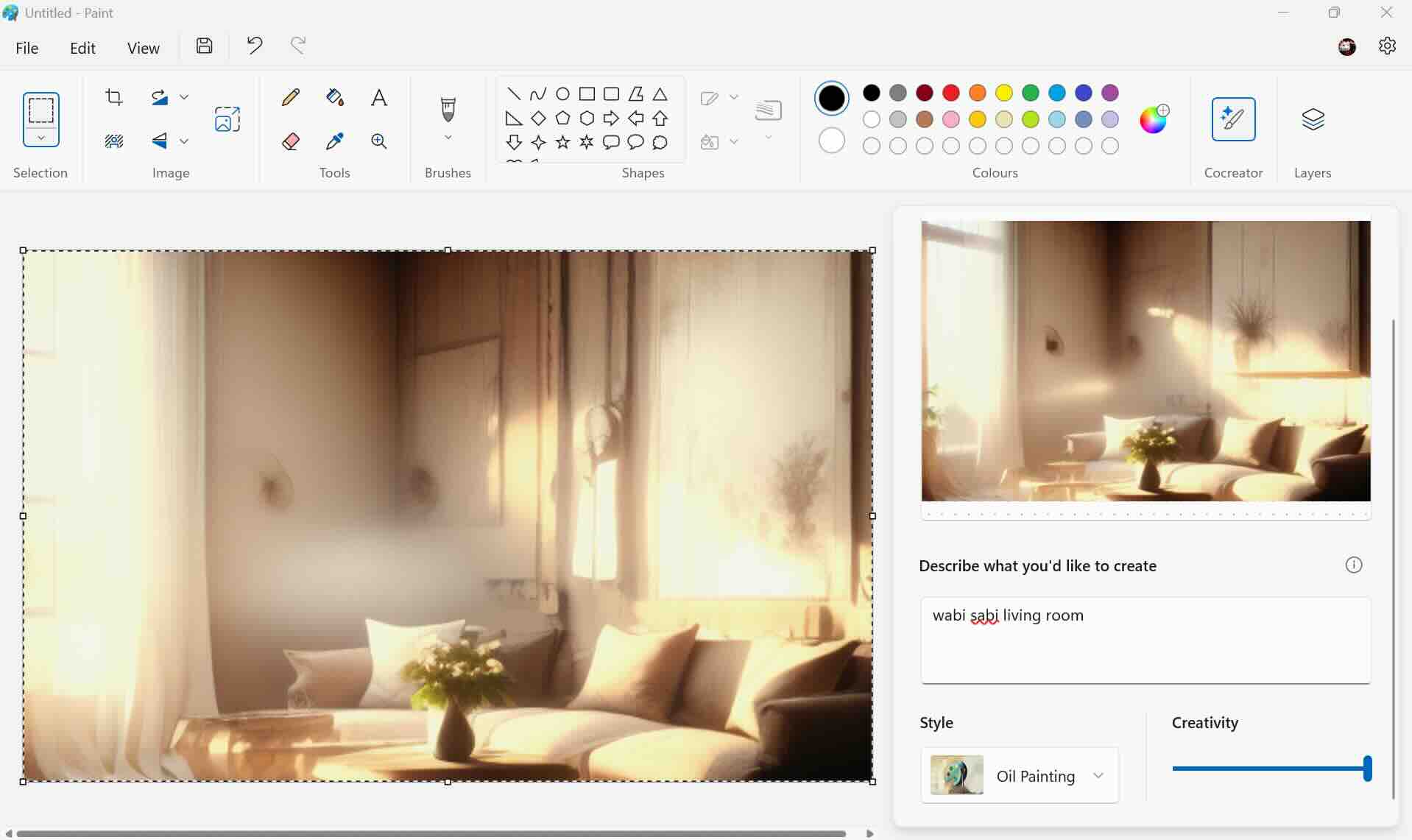
Task: Click the generated living room preview thumbnail
Action: tap(1146, 361)
